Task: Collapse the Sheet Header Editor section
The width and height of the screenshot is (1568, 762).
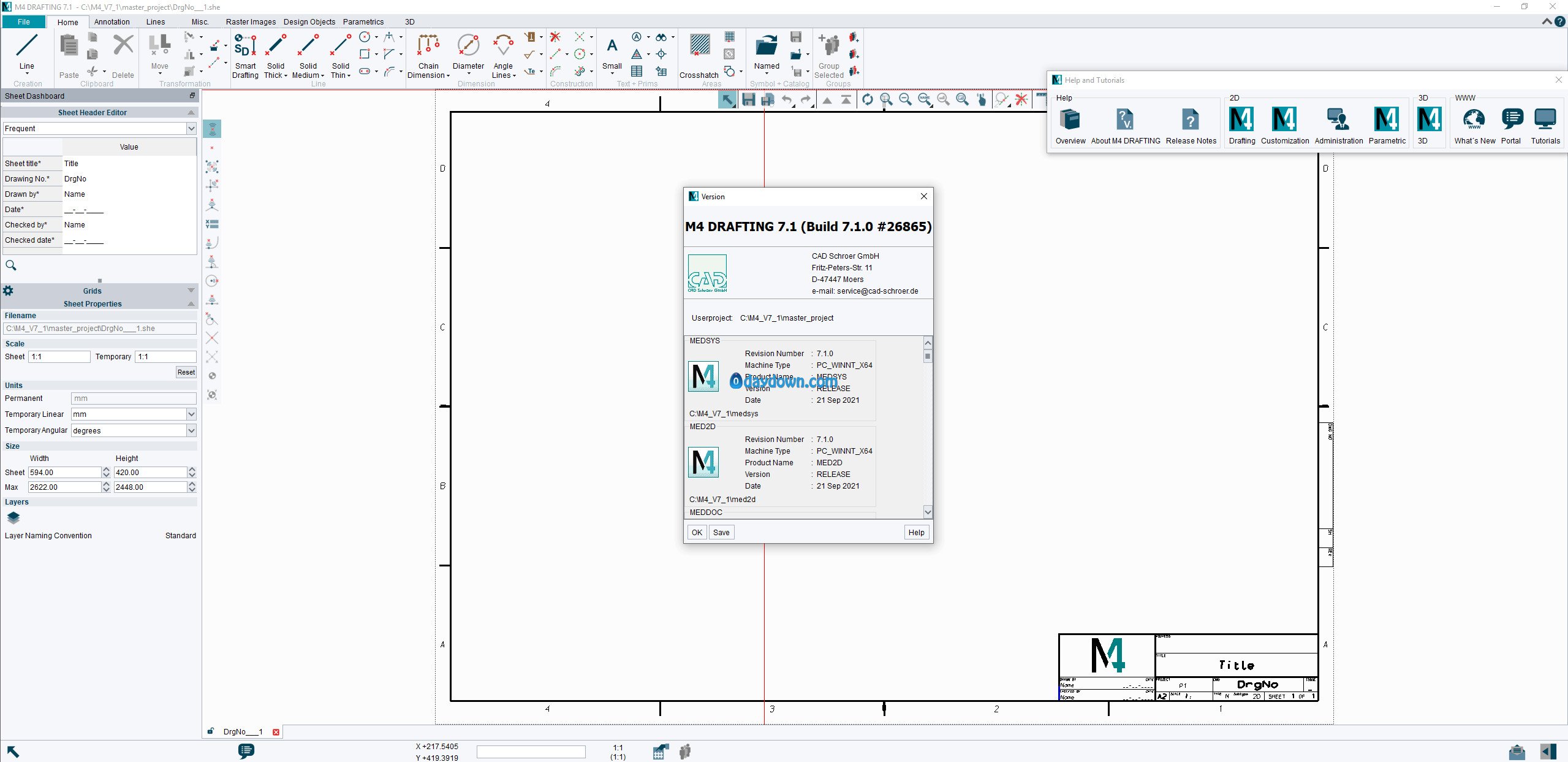Action: (x=191, y=113)
